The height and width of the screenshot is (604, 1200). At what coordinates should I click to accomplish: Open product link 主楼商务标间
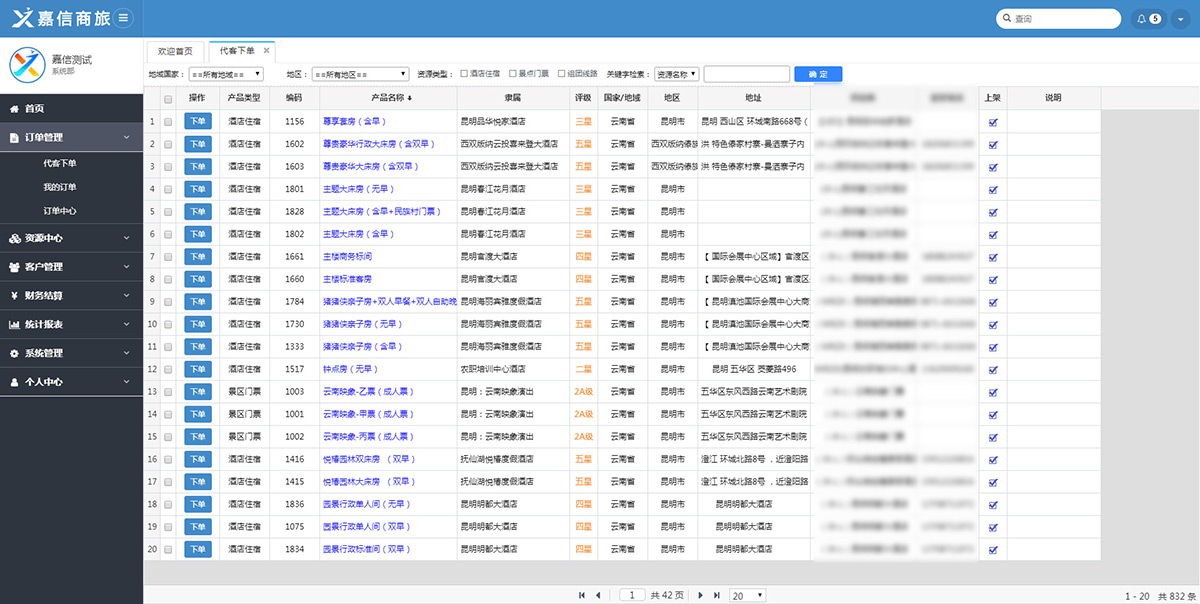click(x=347, y=256)
